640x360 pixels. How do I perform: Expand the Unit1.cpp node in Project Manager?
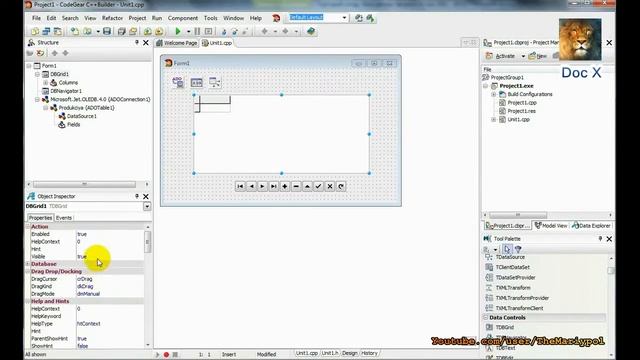point(493,120)
